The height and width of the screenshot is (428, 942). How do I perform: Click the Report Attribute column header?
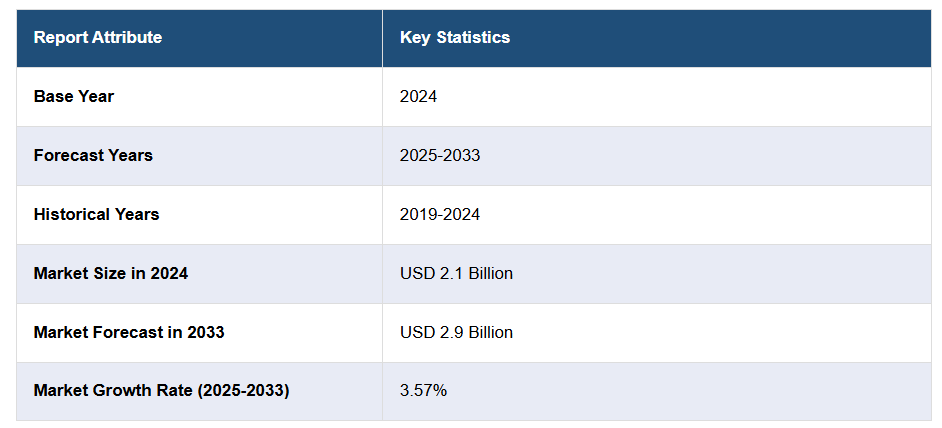pos(97,38)
